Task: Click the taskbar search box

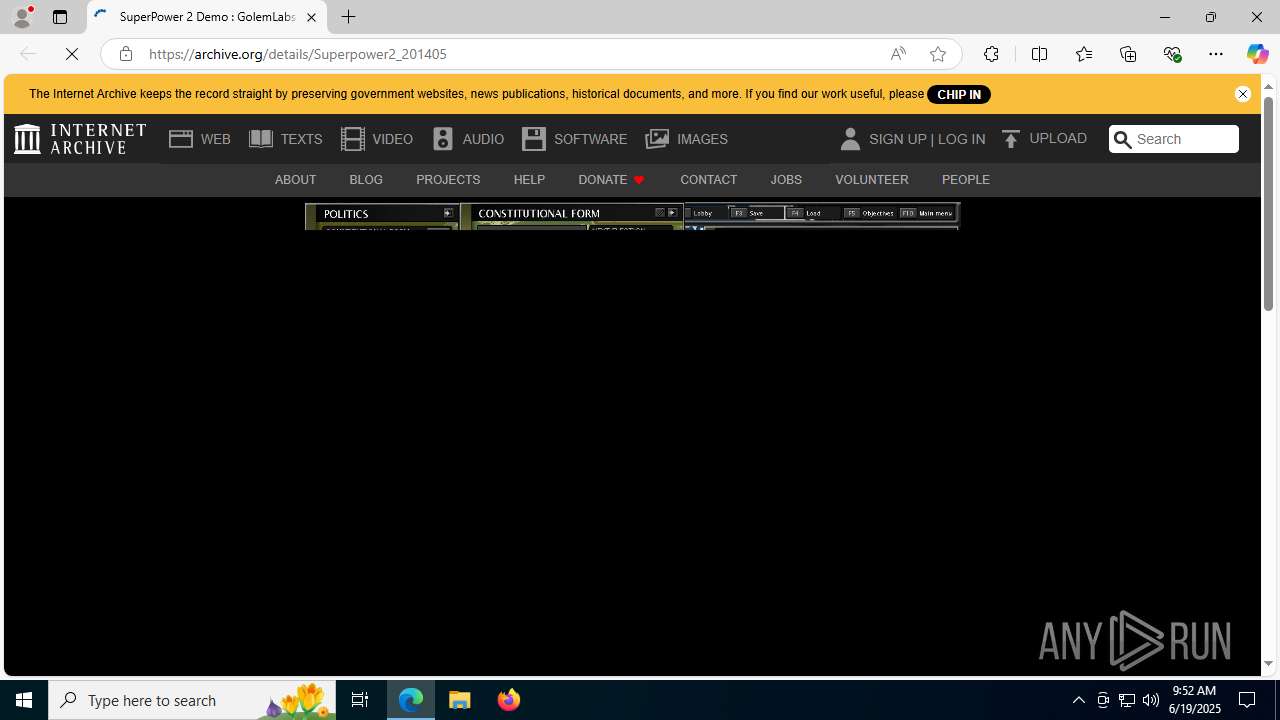Action: [x=191, y=700]
